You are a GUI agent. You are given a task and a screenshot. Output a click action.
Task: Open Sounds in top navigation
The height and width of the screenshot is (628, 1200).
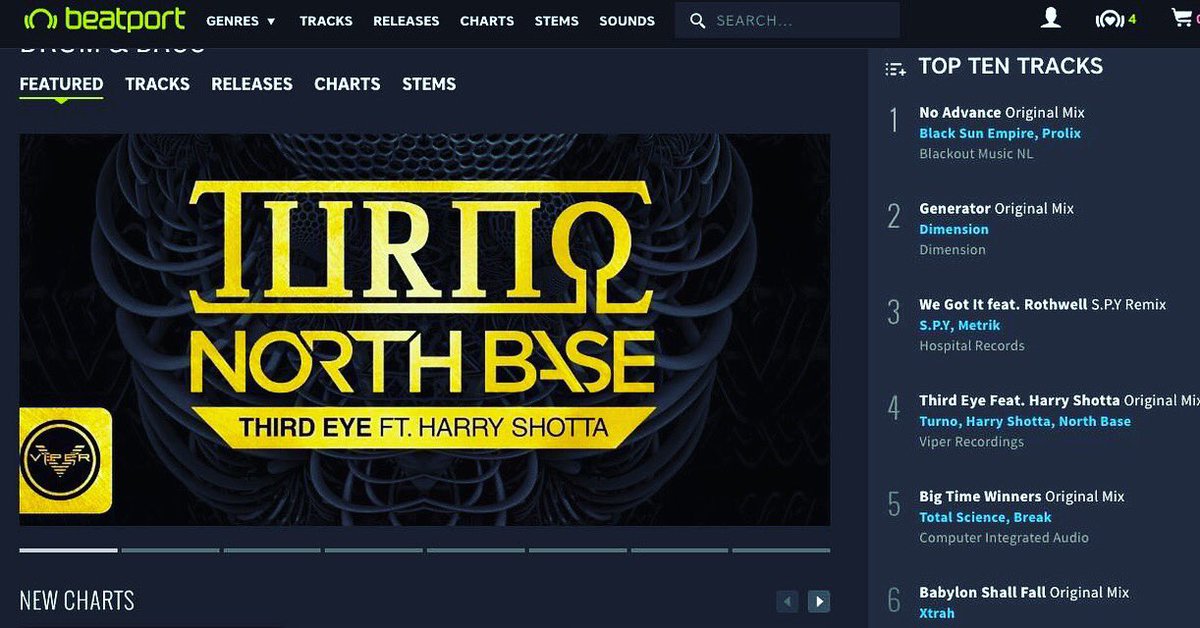(x=627, y=20)
